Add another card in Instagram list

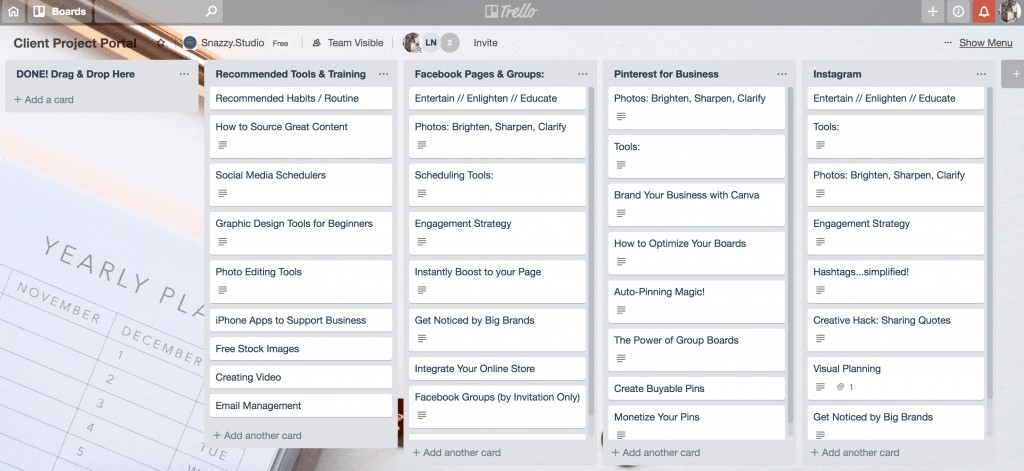pyautogui.click(x=854, y=453)
